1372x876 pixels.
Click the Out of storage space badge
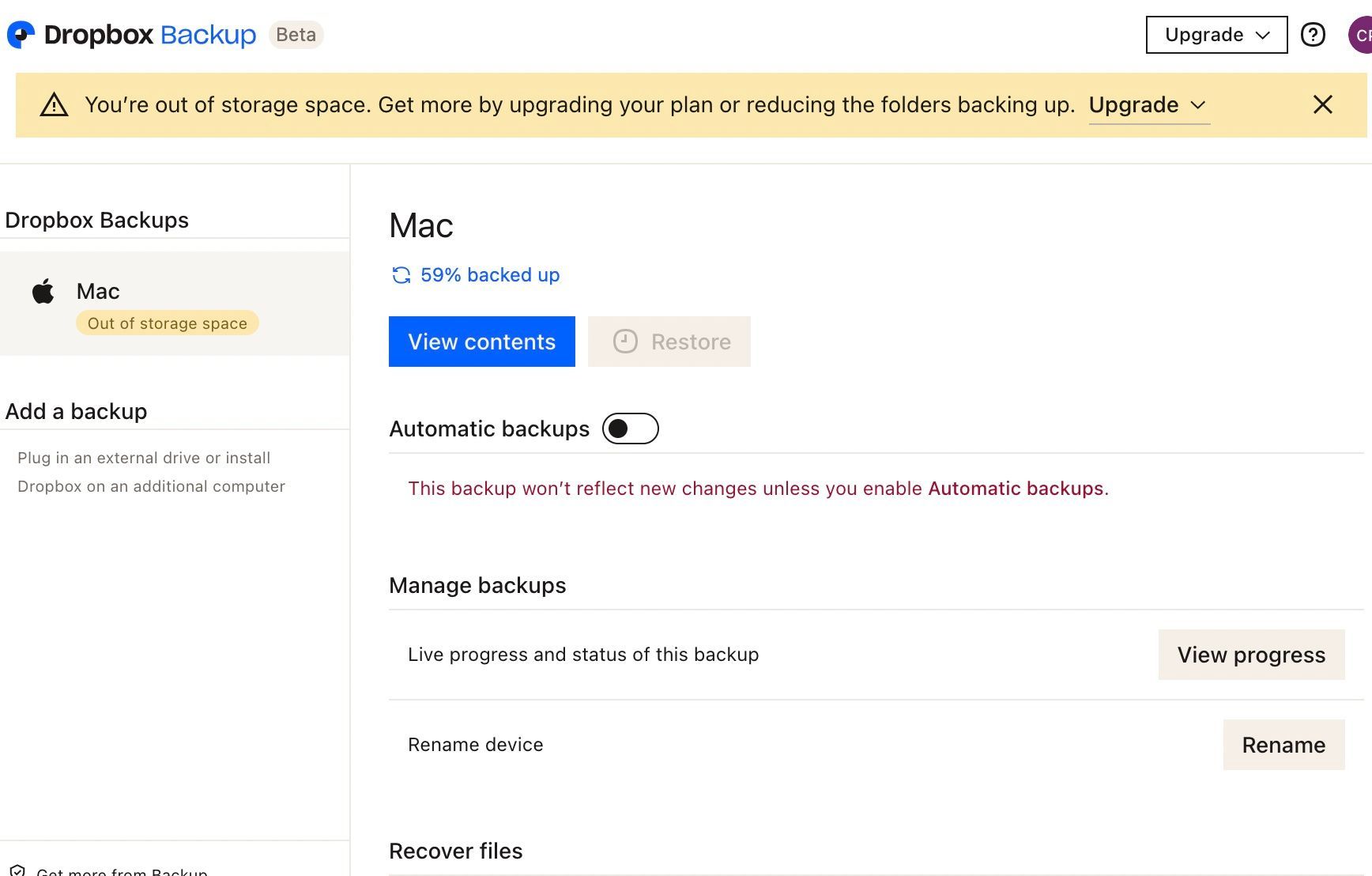click(168, 323)
